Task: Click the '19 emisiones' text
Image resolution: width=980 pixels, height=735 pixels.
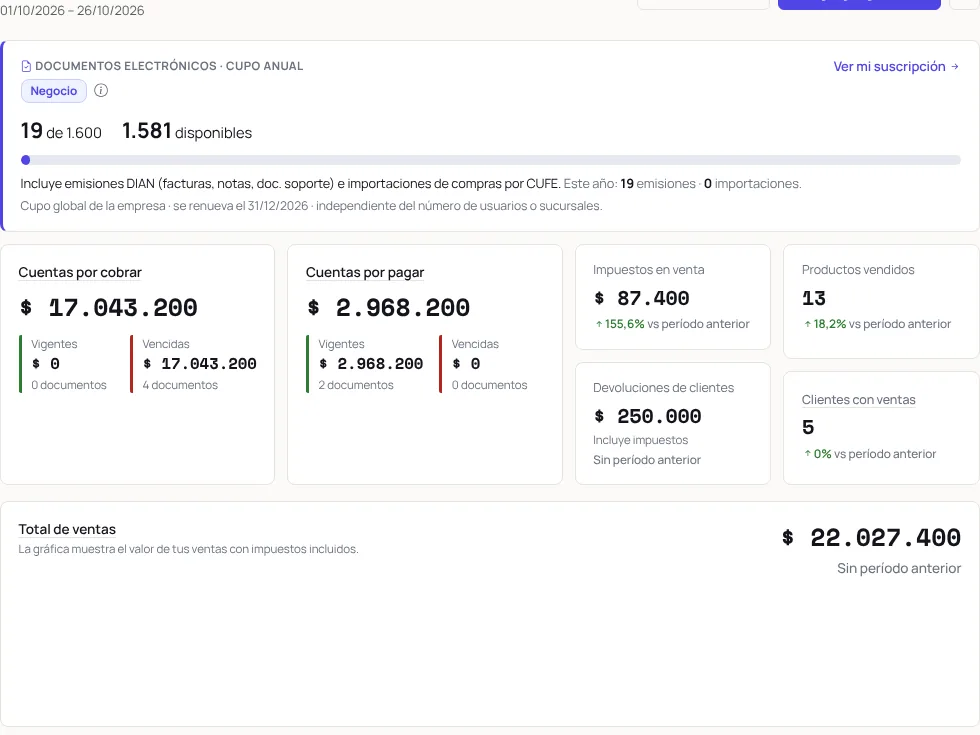Action: (658, 184)
